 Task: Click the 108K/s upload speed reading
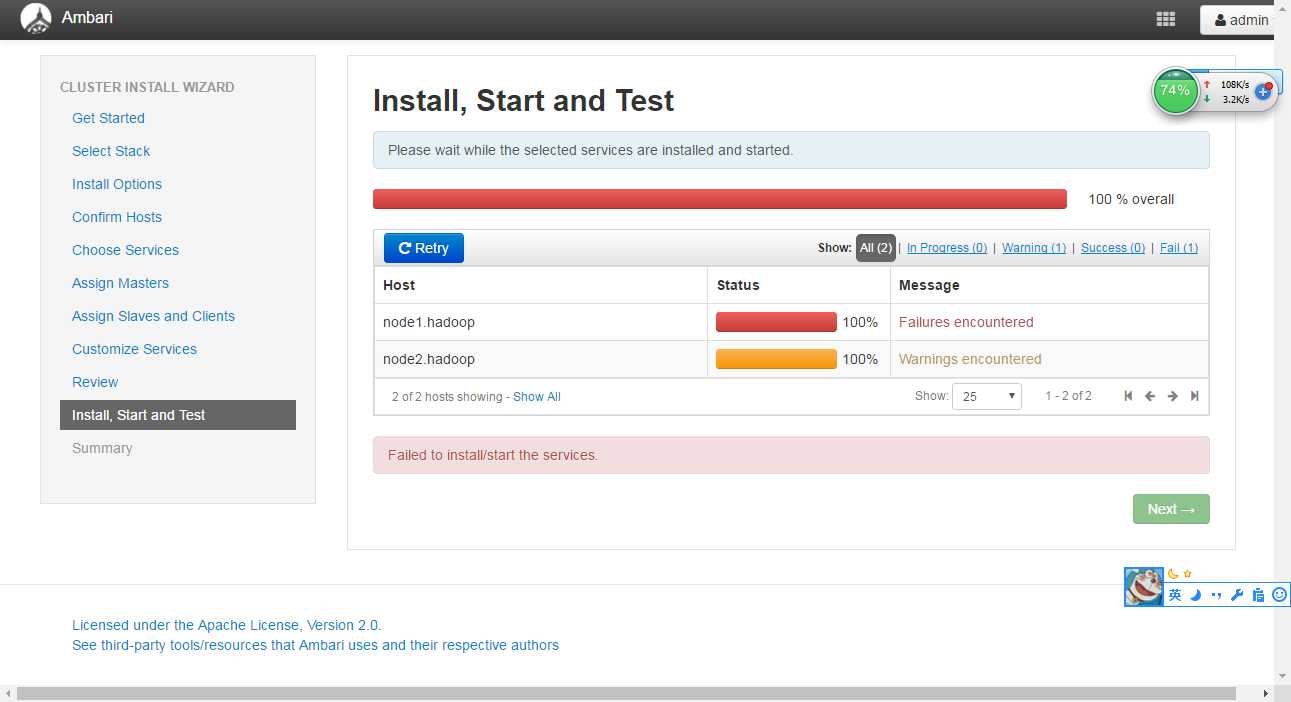point(1235,84)
